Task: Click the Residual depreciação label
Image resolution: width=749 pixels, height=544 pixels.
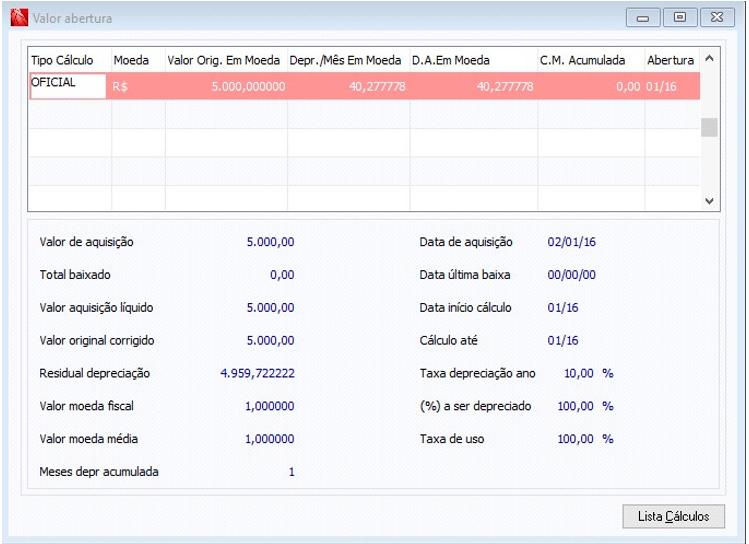Action: 95,373
